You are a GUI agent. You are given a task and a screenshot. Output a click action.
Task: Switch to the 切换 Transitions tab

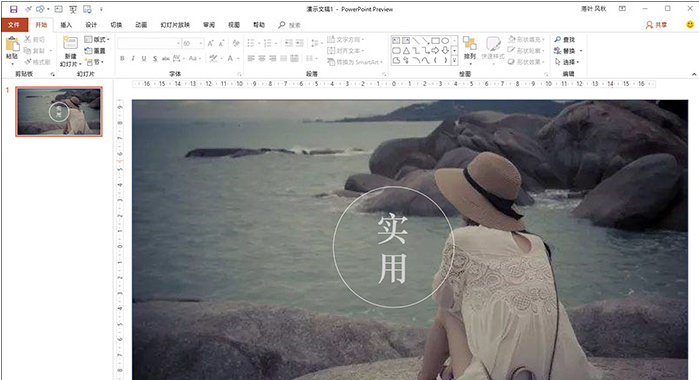point(116,25)
